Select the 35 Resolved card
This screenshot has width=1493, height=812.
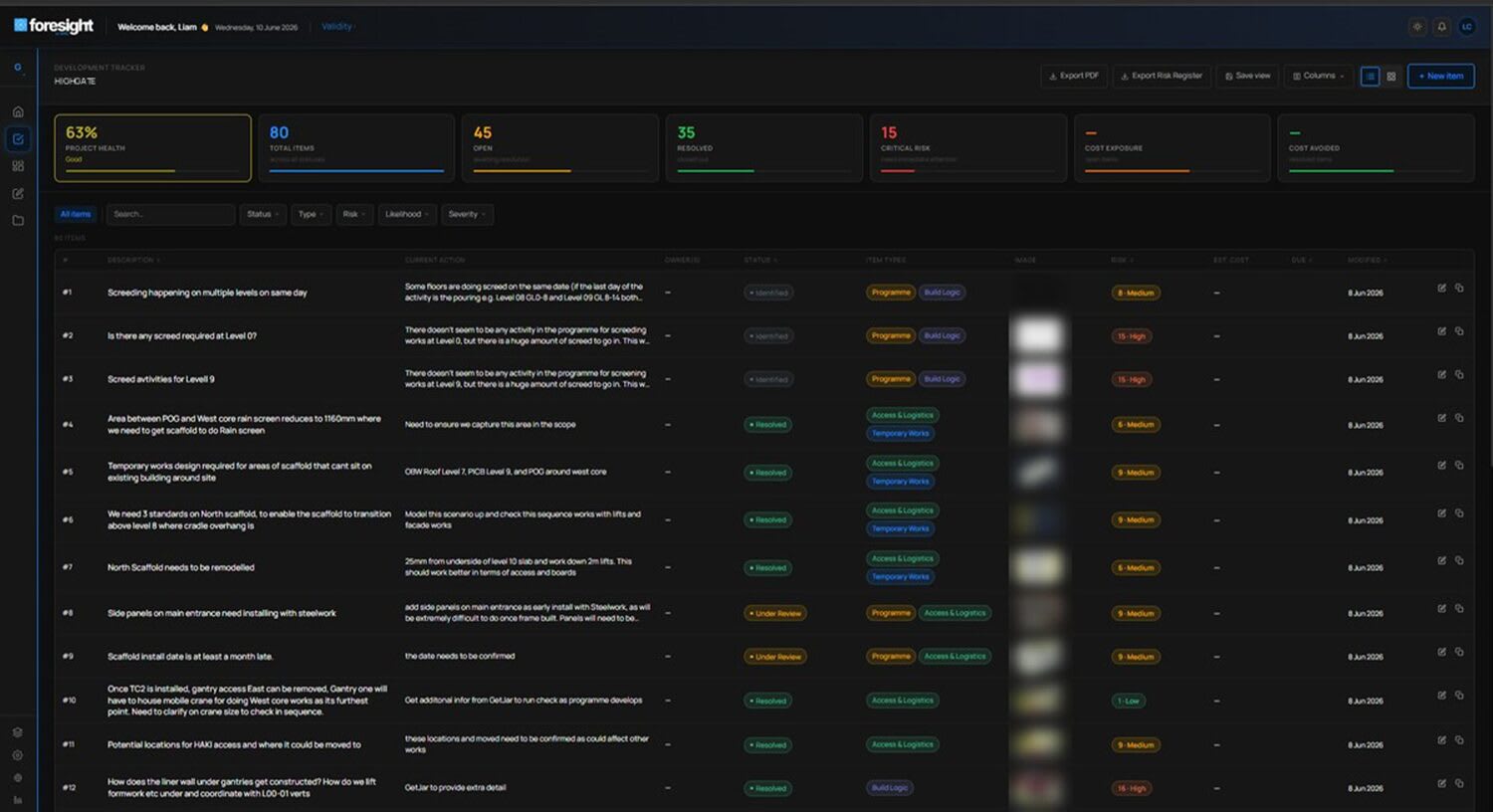point(763,147)
